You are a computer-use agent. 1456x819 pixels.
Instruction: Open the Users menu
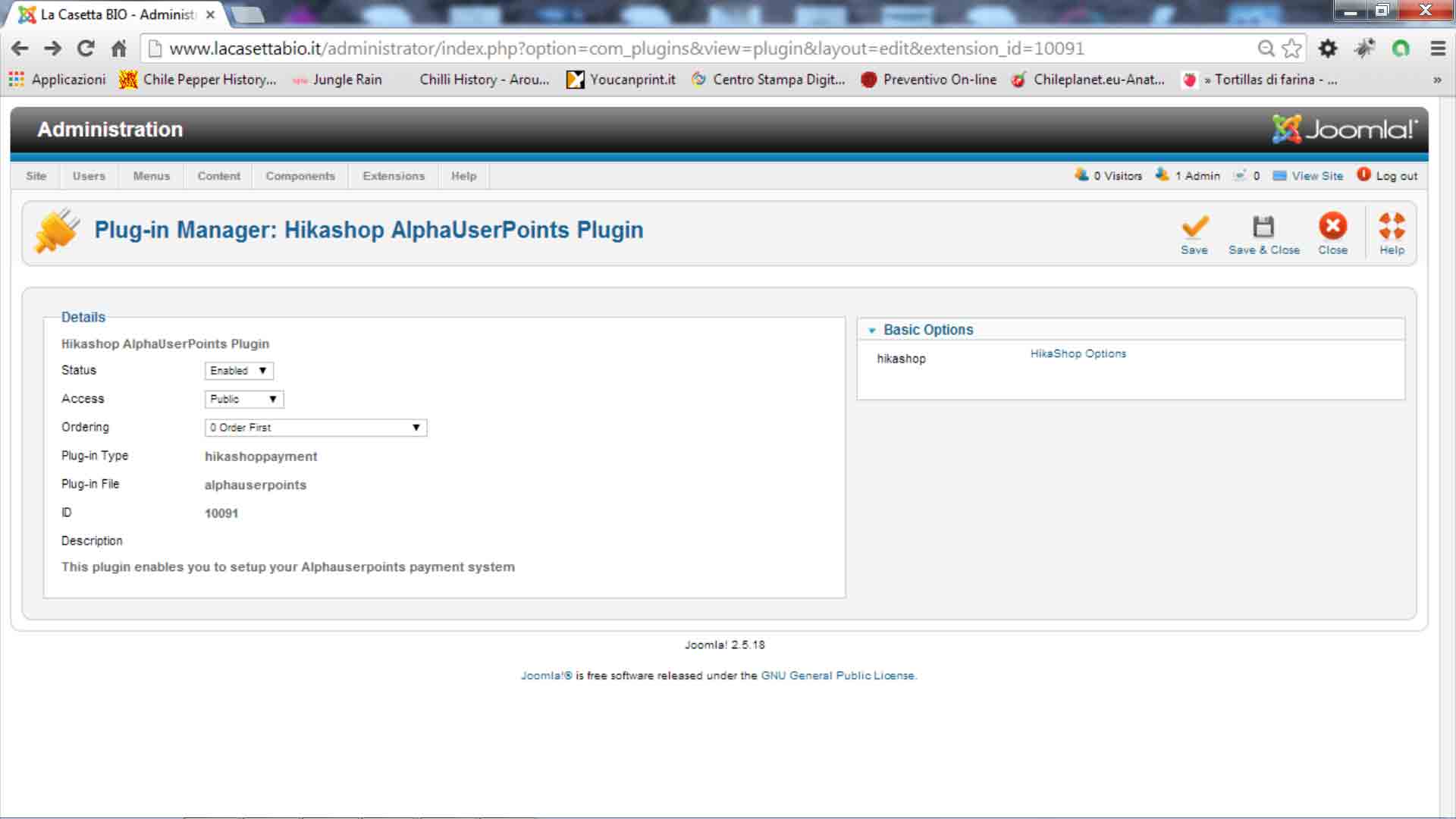pyautogui.click(x=89, y=176)
